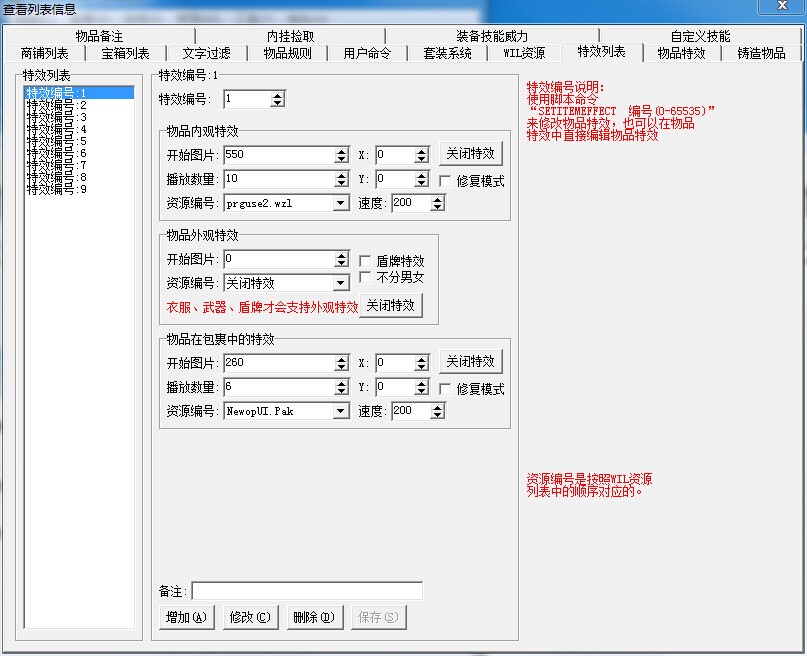This screenshot has width=807, height=656.
Task: Check the 盾牌特效 checkbox
Action: (x=365, y=261)
